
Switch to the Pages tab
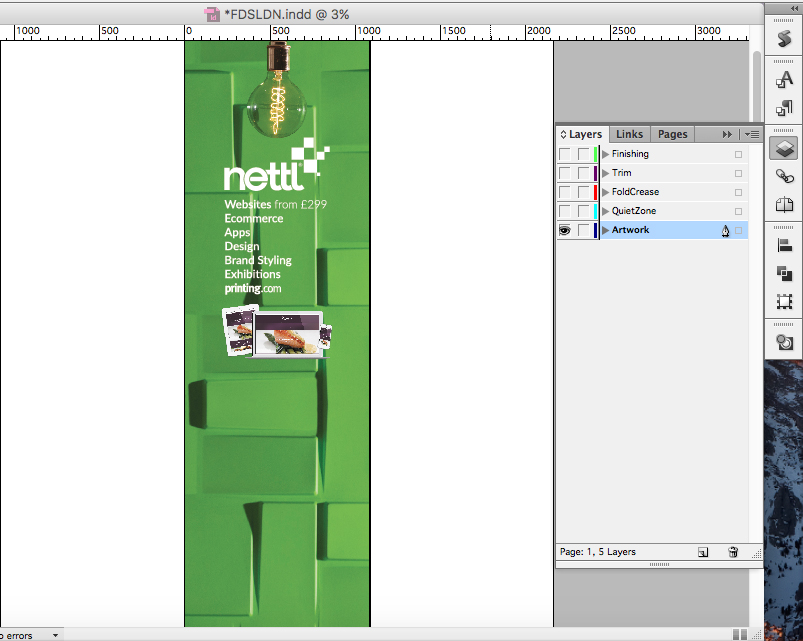pos(672,134)
